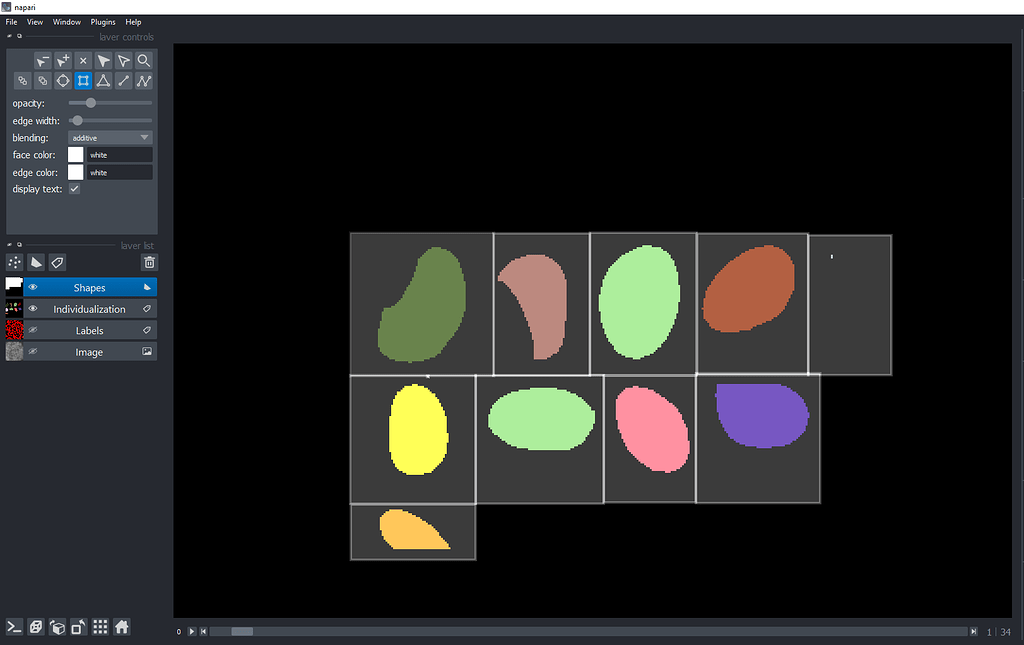Hide the Shapes layer
The width and height of the screenshot is (1024, 645).
click(31, 287)
